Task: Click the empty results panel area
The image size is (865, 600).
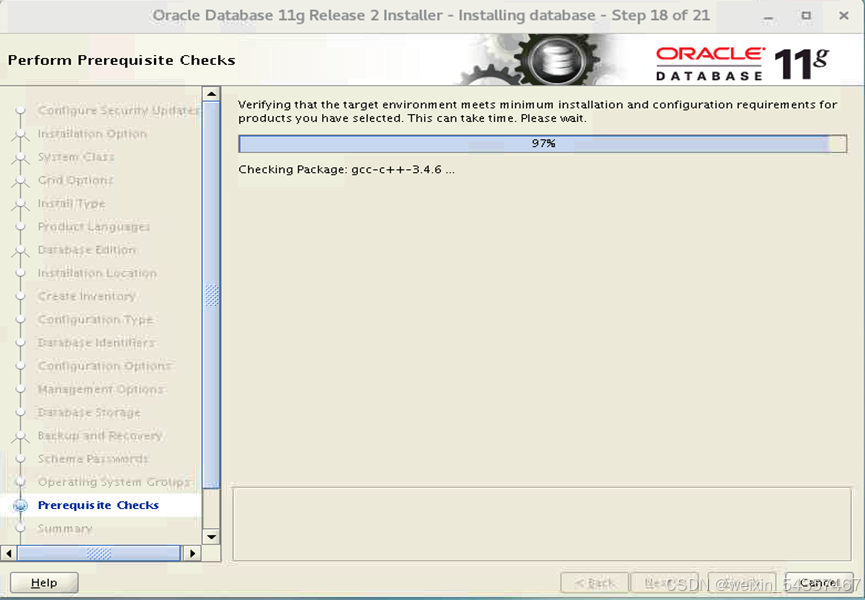Action: tap(540, 523)
